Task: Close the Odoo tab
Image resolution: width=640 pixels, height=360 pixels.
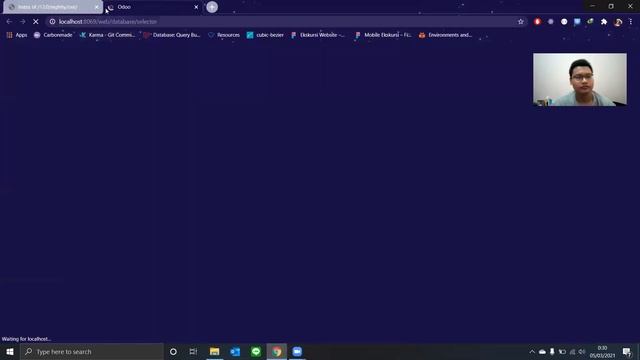Action: (196, 7)
